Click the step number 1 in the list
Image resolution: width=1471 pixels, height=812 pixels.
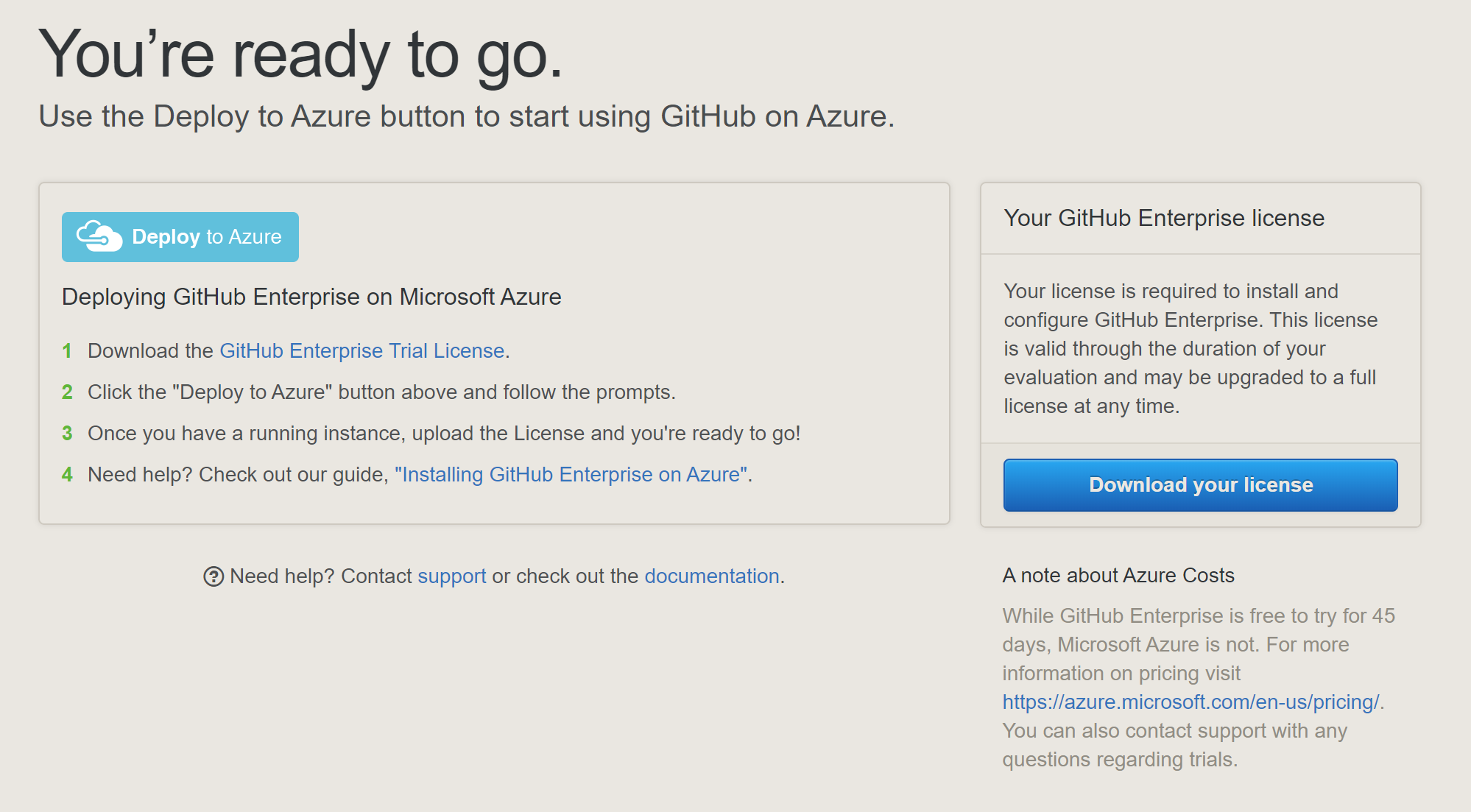[x=67, y=351]
